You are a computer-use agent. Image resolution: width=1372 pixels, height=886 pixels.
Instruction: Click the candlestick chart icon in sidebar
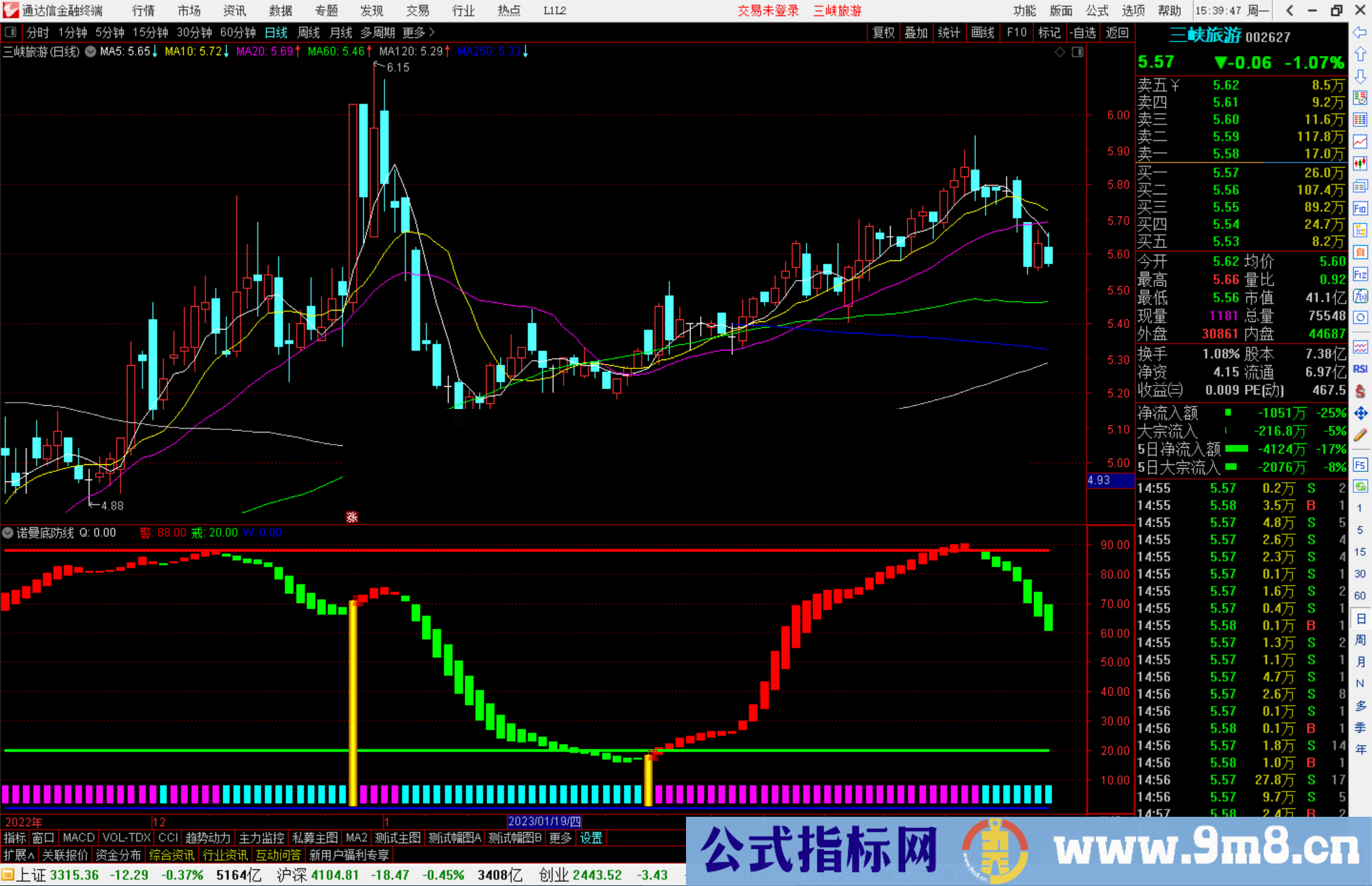(x=1360, y=164)
